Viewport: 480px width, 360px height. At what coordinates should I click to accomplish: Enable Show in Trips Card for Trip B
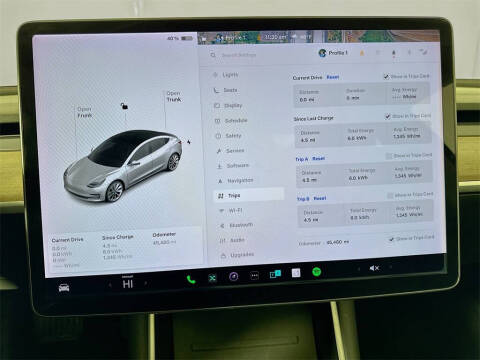click(390, 195)
